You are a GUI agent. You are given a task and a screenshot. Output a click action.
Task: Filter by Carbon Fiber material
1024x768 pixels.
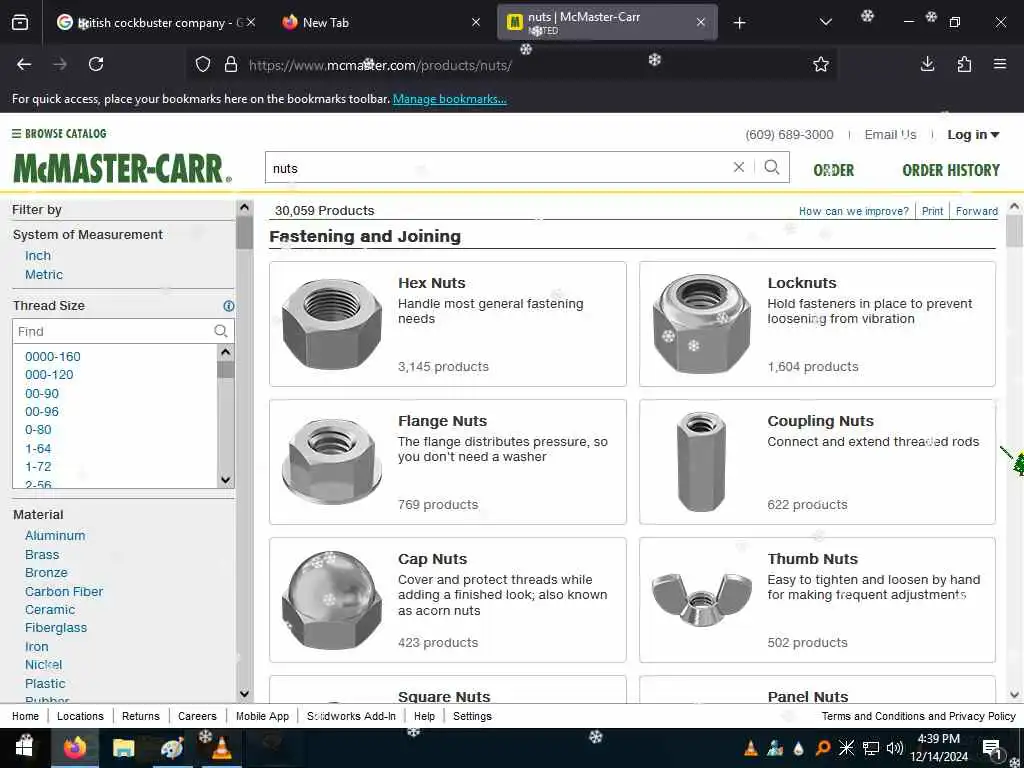click(x=64, y=591)
